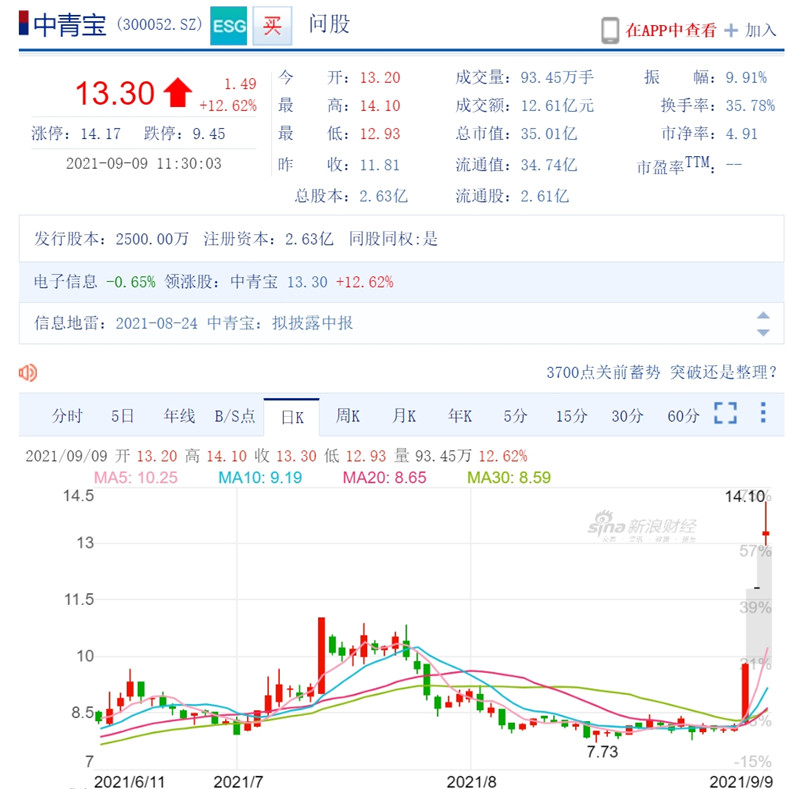800x789 pixels.
Task: Open 在APP中查看 link
Action: point(671,30)
